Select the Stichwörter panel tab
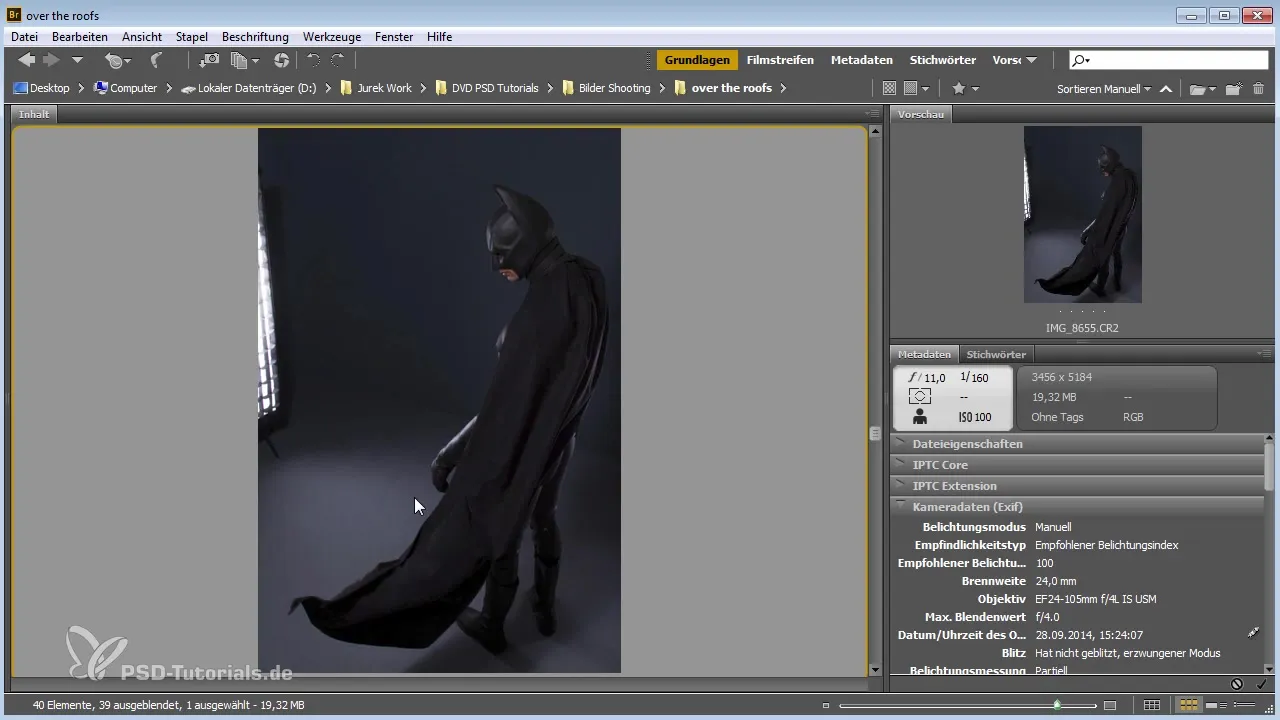Viewport: 1280px width, 720px height. 996,354
